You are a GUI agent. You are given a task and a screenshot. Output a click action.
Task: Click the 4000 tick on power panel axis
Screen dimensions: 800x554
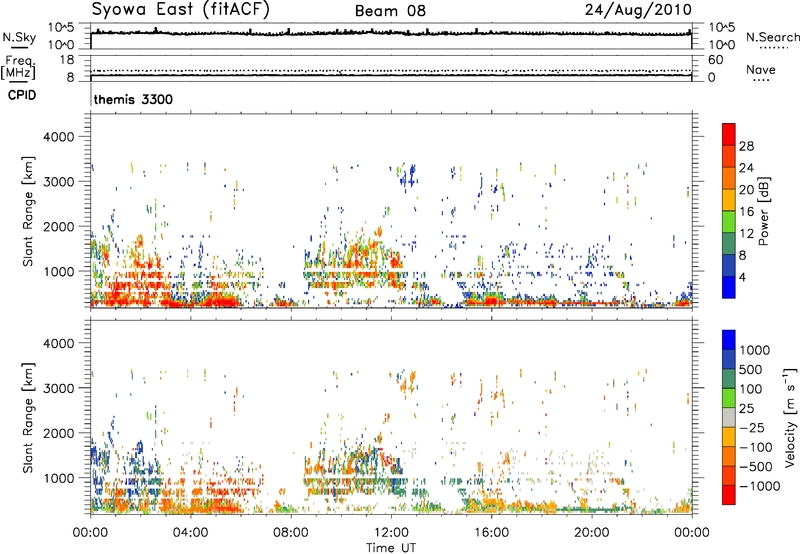click(x=59, y=137)
